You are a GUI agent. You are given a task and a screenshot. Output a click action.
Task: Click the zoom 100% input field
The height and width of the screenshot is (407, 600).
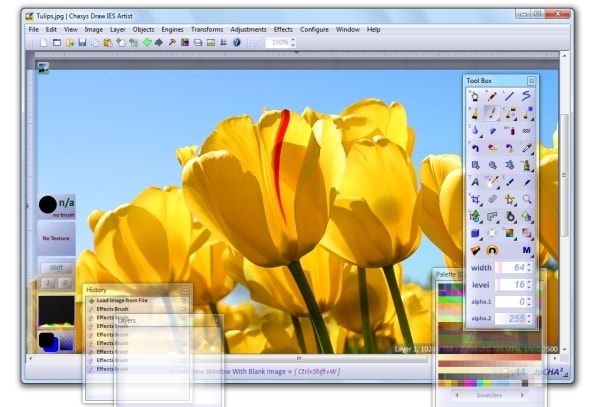coord(278,42)
